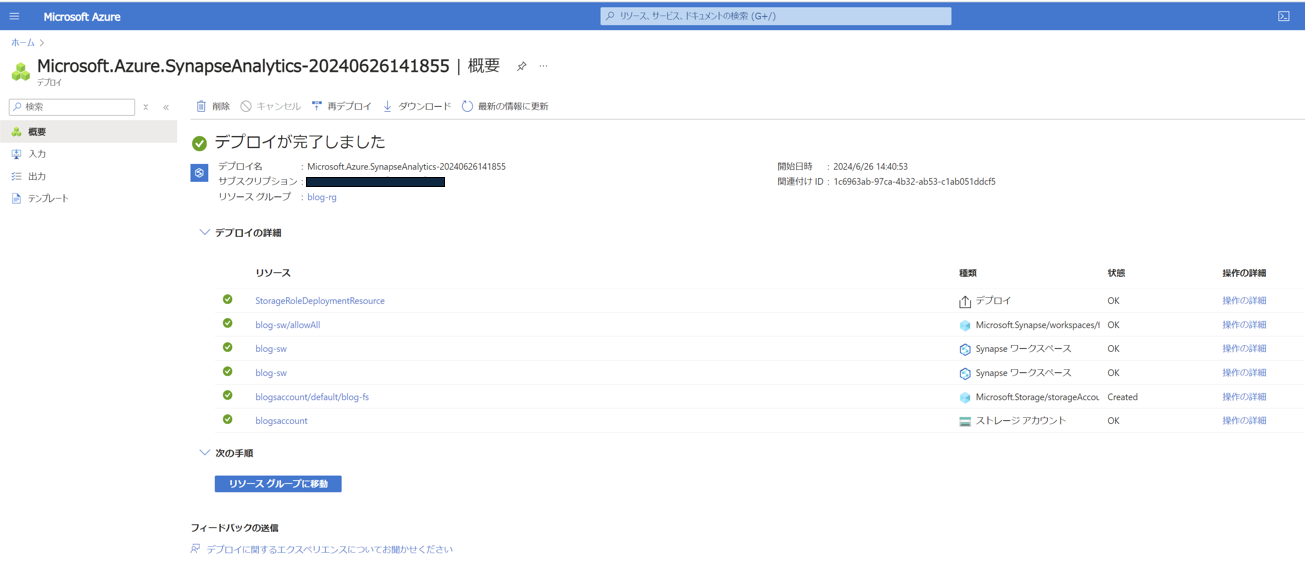Open 操作の詳細 for blogsaccount row
1305x565 pixels.
click(x=1244, y=421)
